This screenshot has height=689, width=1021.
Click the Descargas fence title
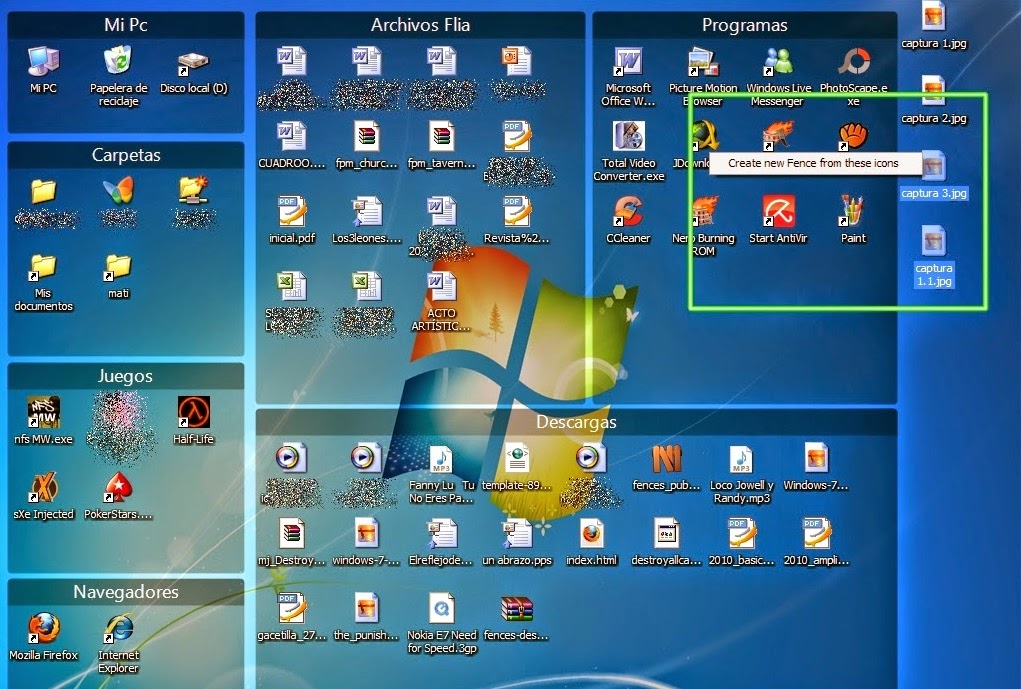pos(576,422)
